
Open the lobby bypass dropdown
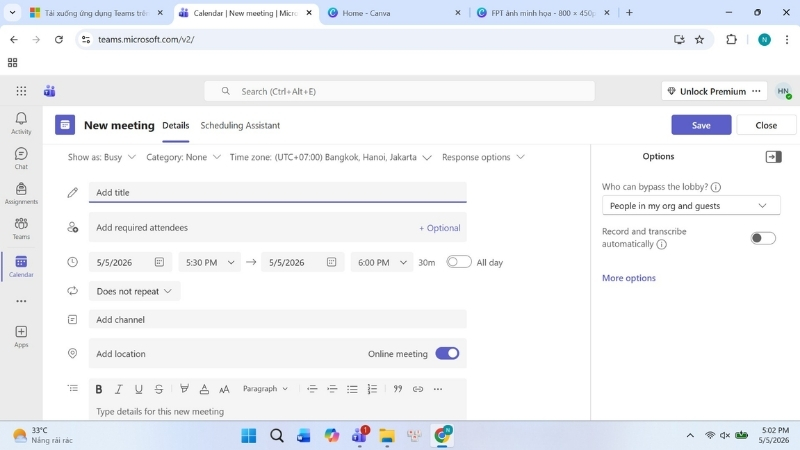691,206
